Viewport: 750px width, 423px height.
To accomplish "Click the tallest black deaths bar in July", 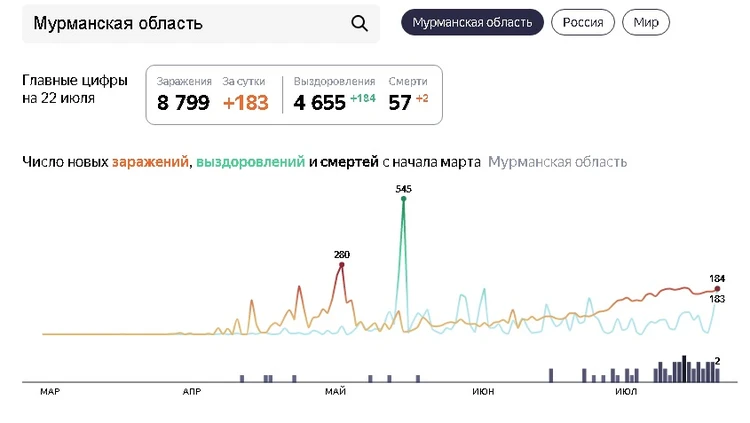I will pyautogui.click(x=684, y=368).
